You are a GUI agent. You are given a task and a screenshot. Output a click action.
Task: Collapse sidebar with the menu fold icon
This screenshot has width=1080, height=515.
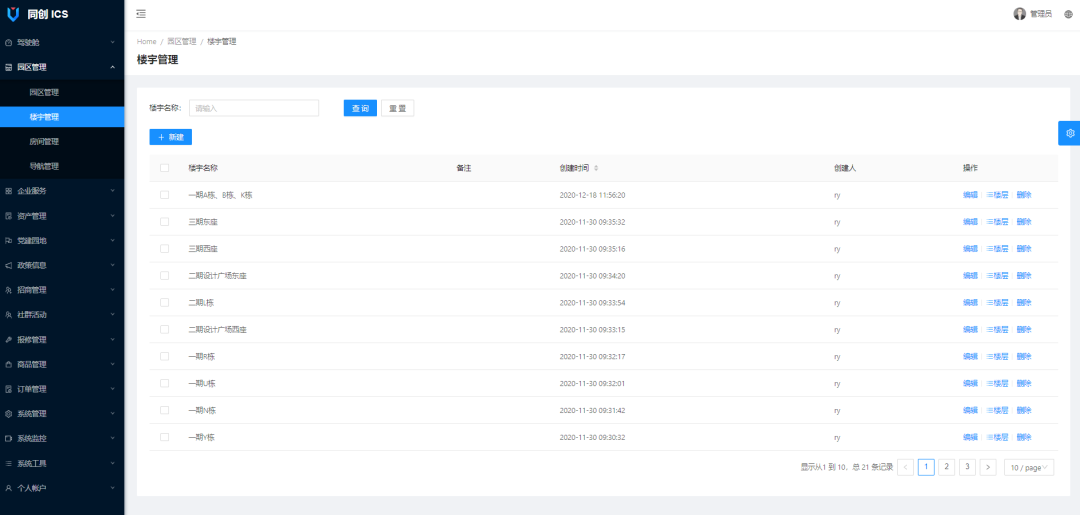141,14
